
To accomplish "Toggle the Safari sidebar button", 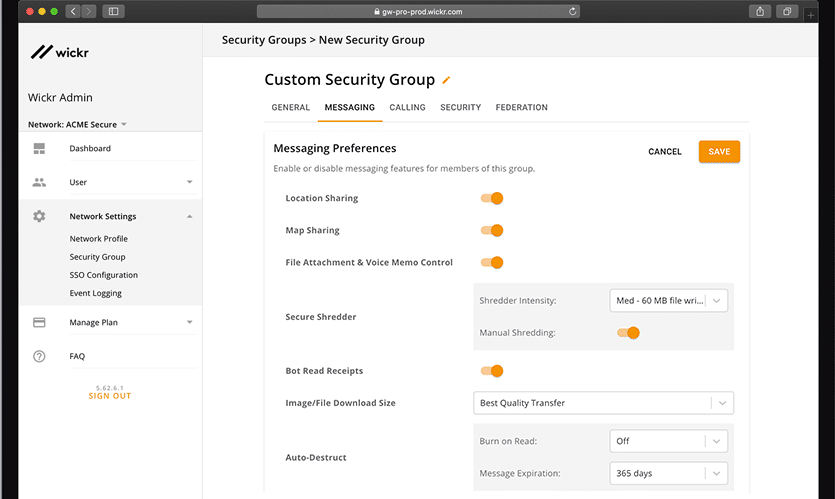I will pos(113,11).
